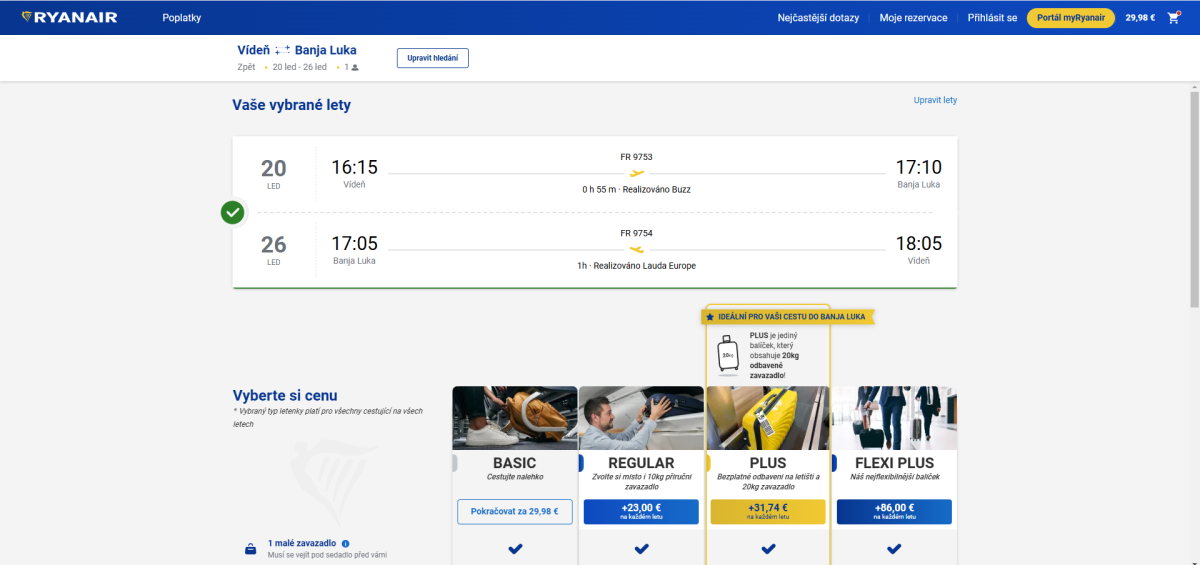Click the small bag icon for 1 malé zavazadlo

tap(250, 549)
